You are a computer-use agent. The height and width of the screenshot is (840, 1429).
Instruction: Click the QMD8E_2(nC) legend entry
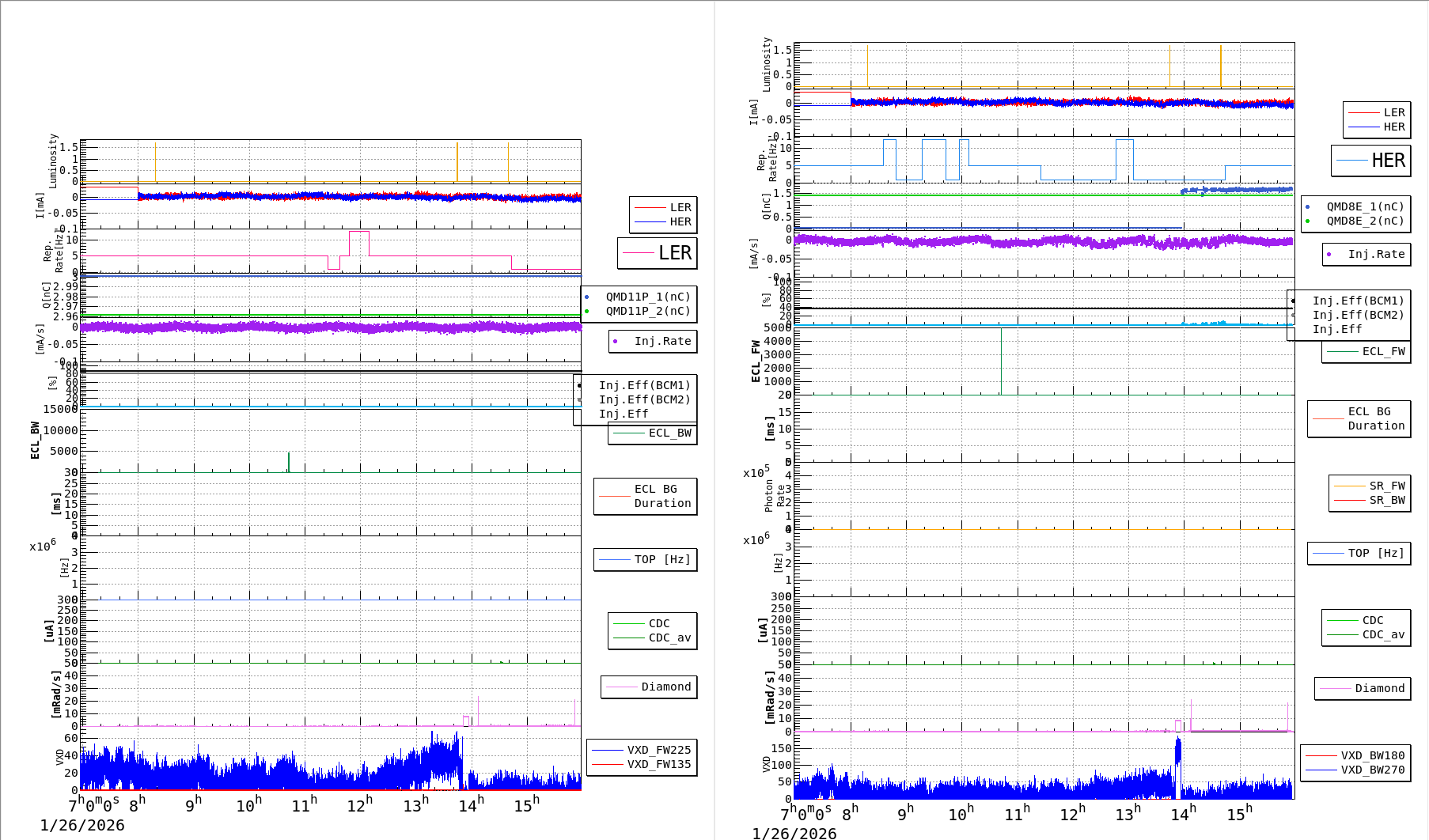(1364, 221)
